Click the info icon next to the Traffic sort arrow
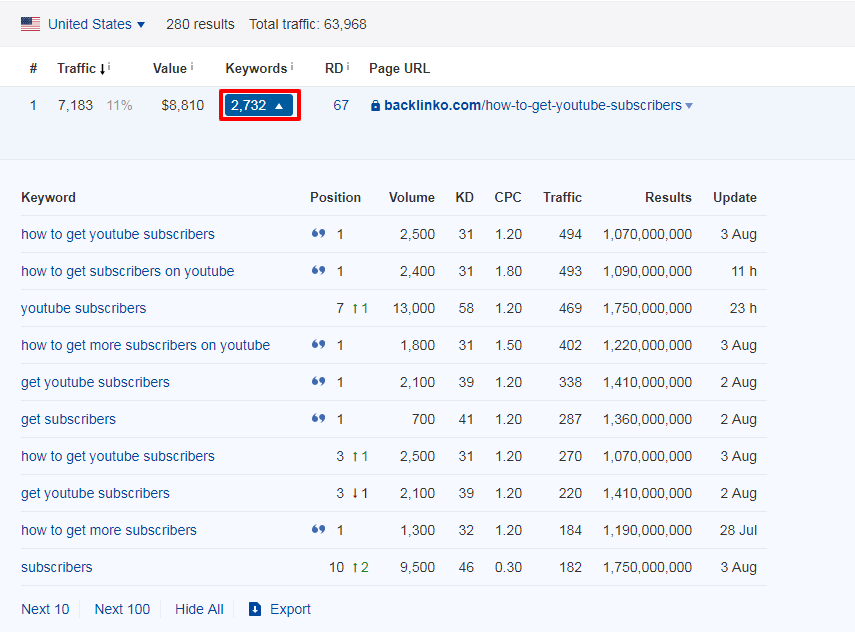Image resolution: width=855 pixels, height=632 pixels. [x=109, y=67]
